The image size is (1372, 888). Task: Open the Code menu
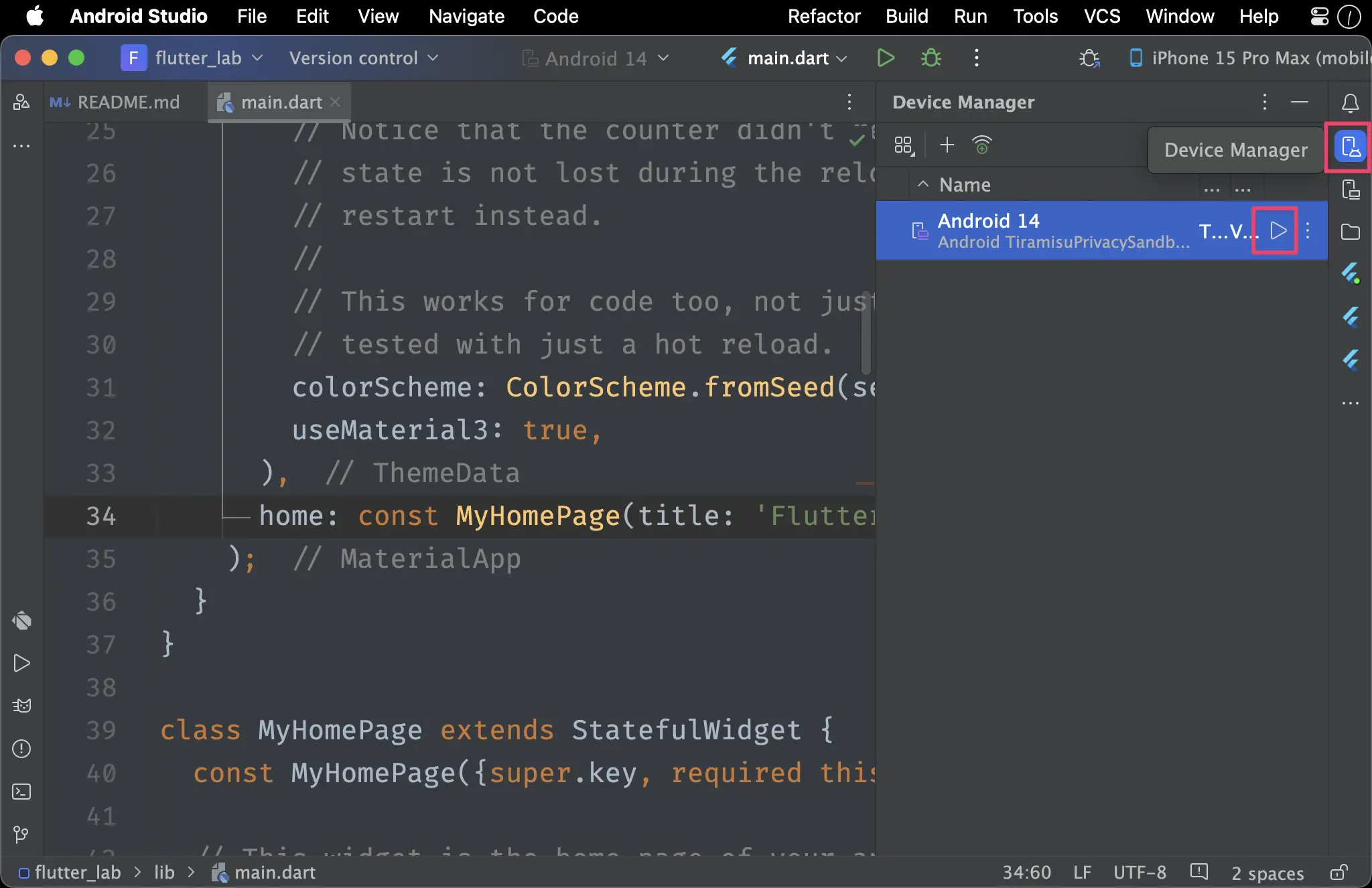click(x=555, y=16)
